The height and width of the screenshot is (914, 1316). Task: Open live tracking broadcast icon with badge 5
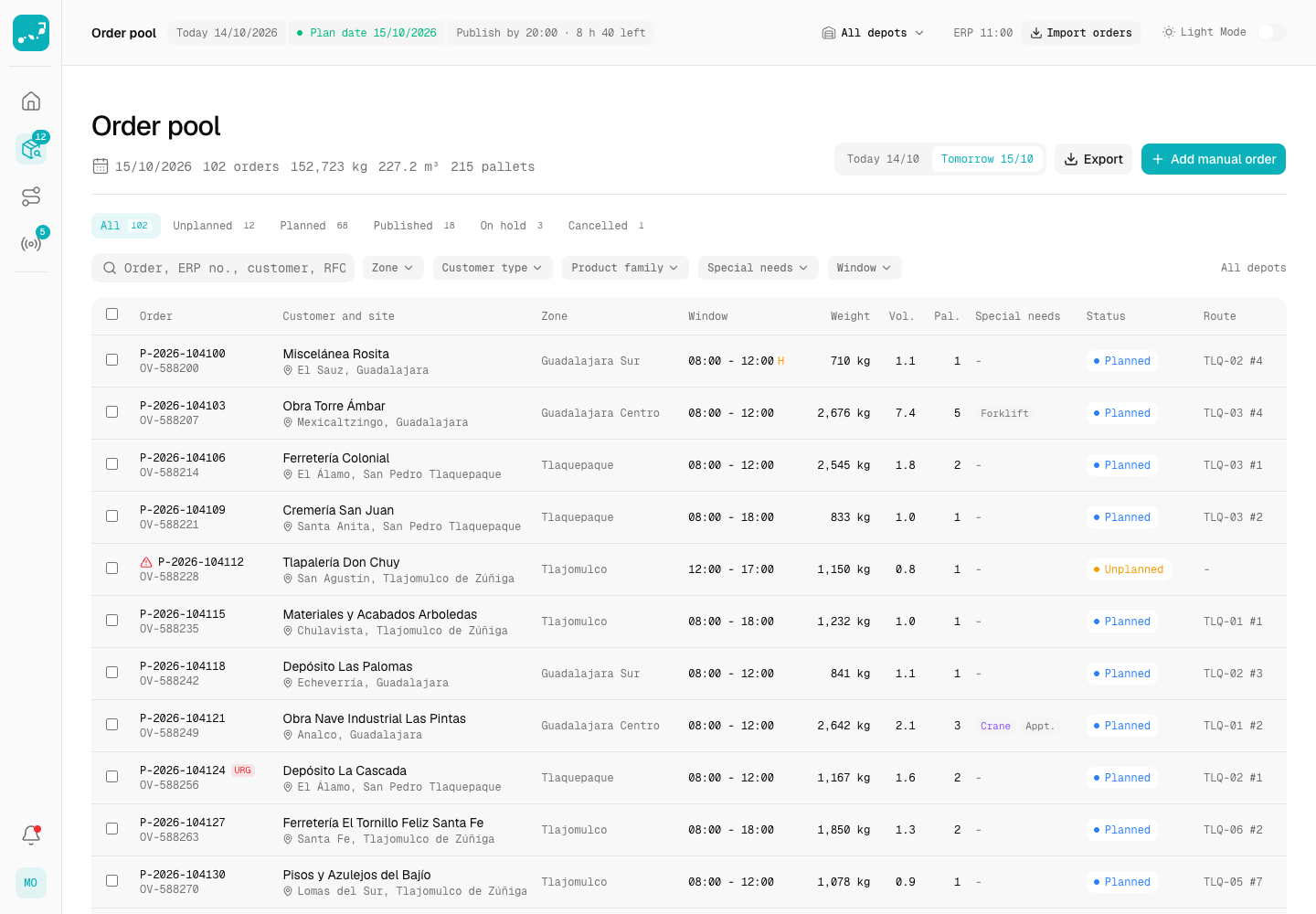point(31,244)
